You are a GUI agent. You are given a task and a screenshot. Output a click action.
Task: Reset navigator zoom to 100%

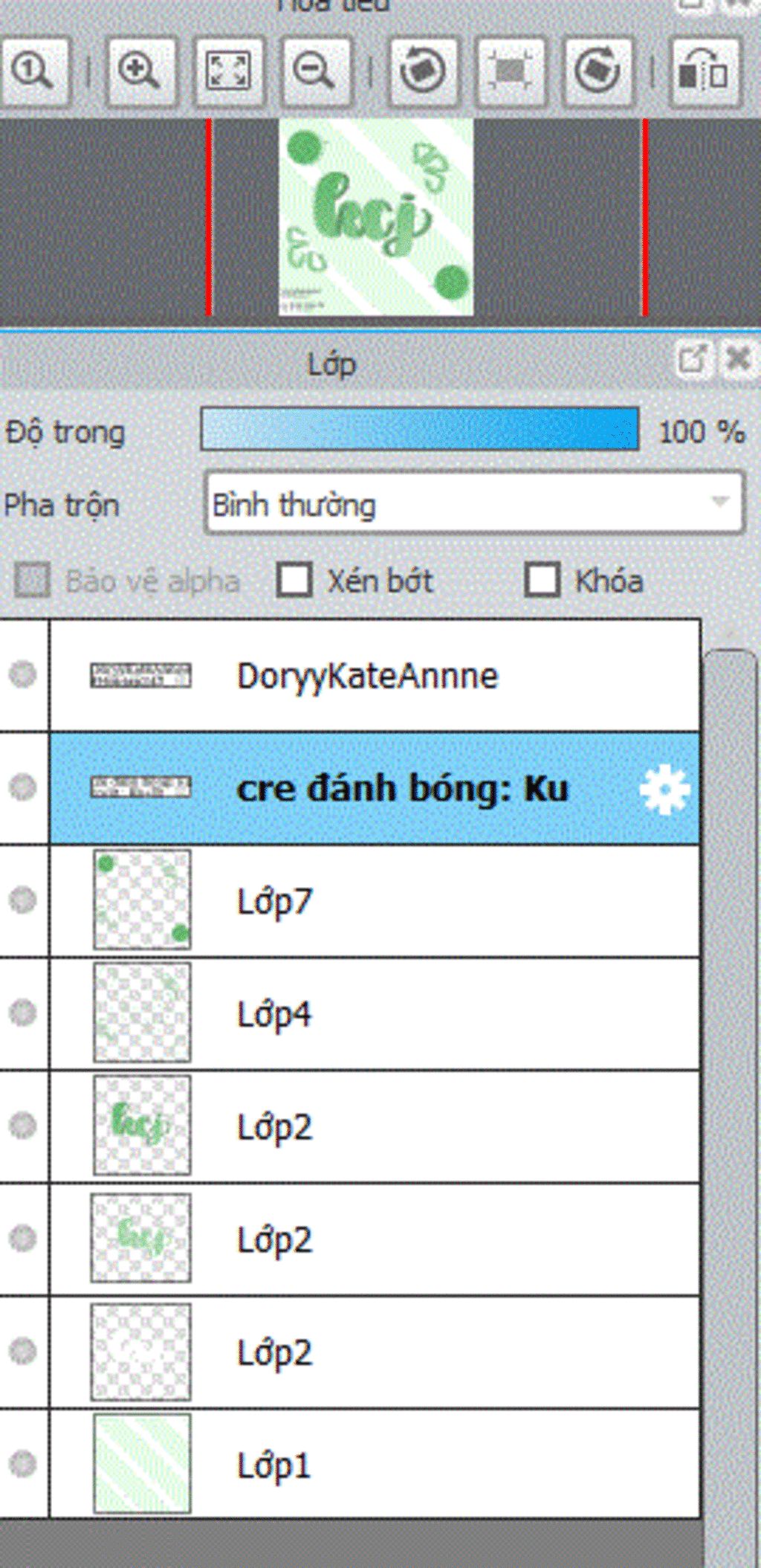(33, 71)
